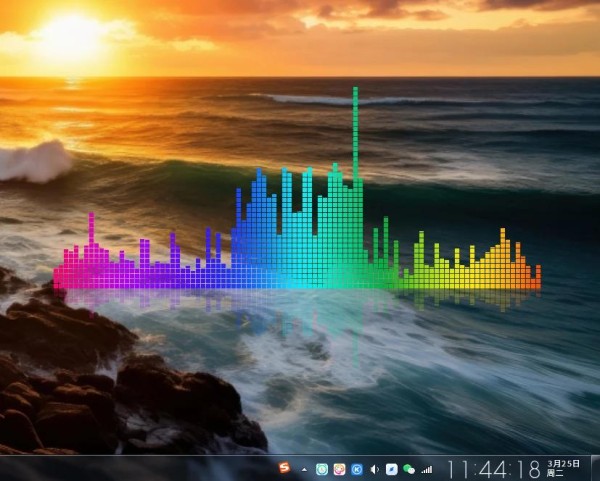Click the show desktop button at the taskbar edge
This screenshot has width=600, height=481.
pos(595,468)
